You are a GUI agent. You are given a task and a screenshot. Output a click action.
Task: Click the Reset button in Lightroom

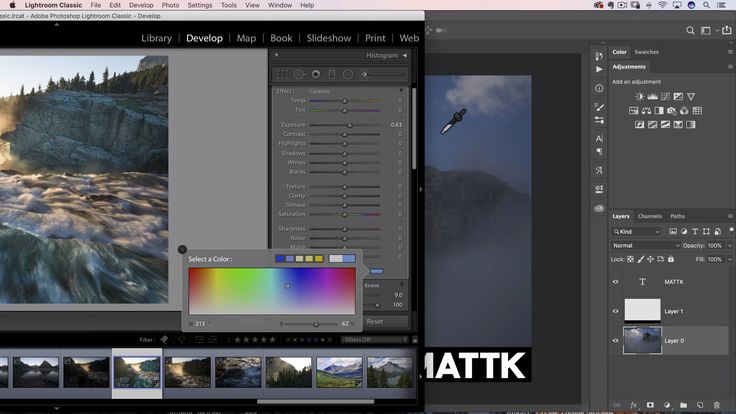375,322
